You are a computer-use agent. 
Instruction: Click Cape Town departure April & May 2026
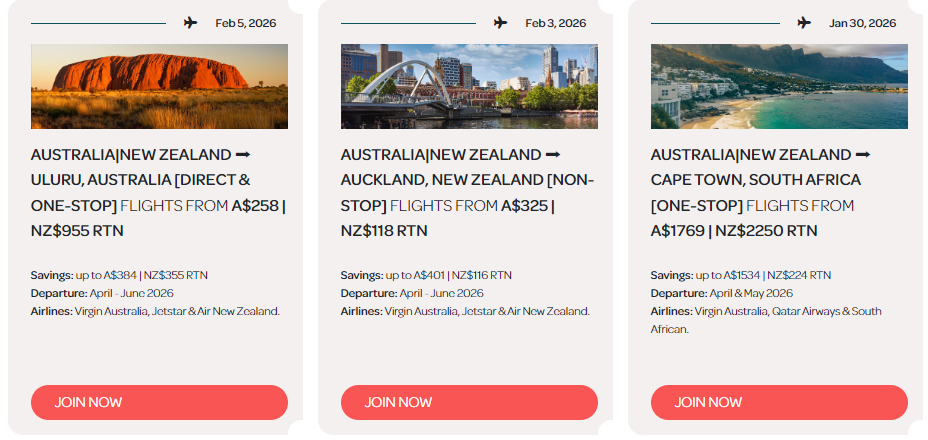723,293
